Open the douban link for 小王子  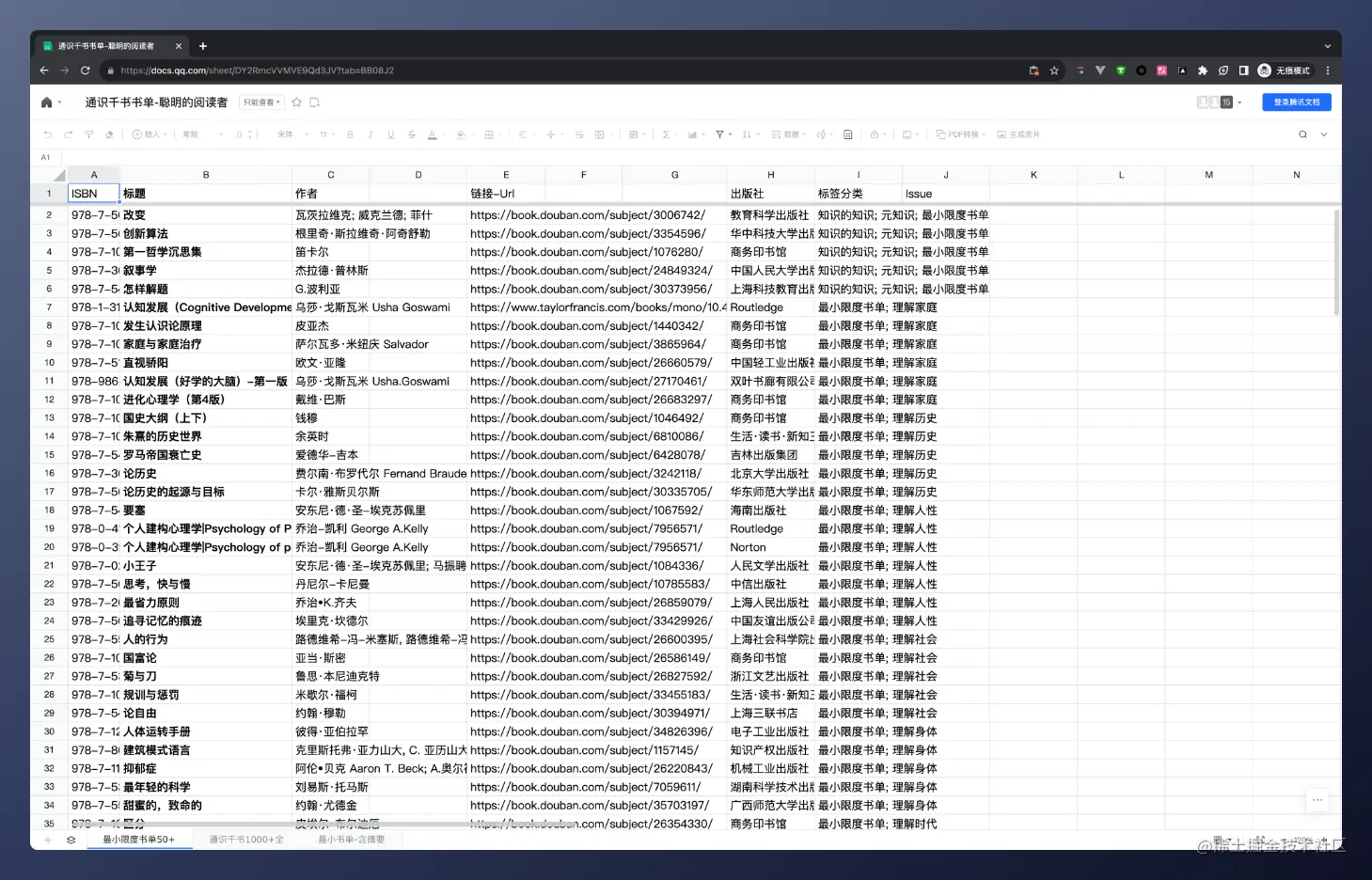587,566
